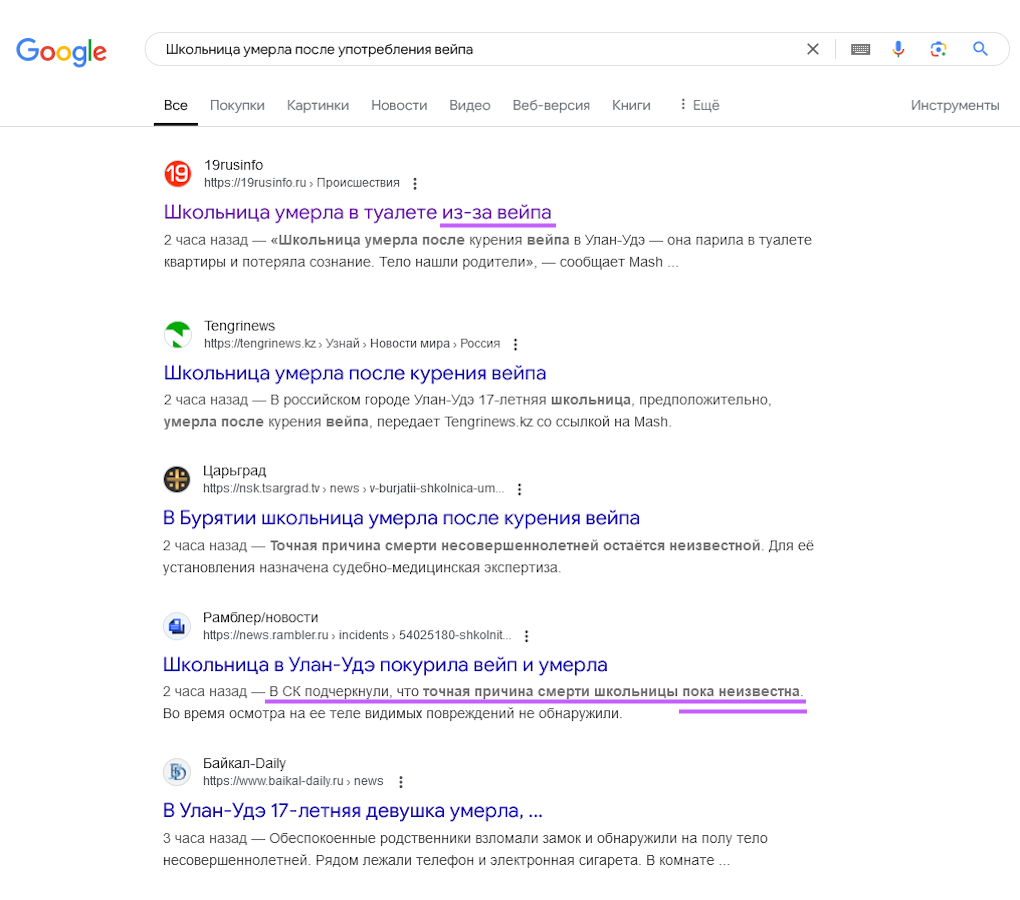Start voice search with the microphone icon
Image resolution: width=1020 pixels, height=900 pixels.
898,49
